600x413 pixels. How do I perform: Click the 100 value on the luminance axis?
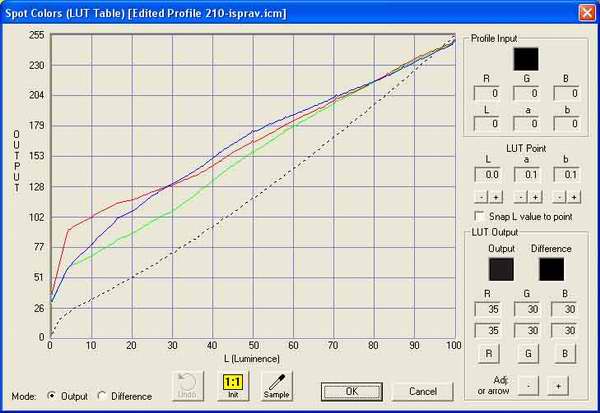(x=454, y=345)
